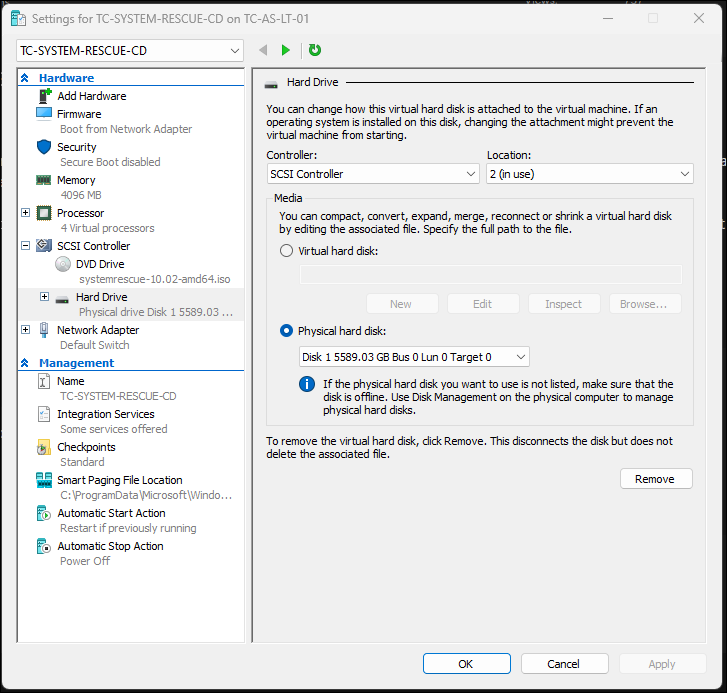The width and height of the screenshot is (727, 693).
Task: Click the Hard Drive icon in tree
Action: pos(62,299)
